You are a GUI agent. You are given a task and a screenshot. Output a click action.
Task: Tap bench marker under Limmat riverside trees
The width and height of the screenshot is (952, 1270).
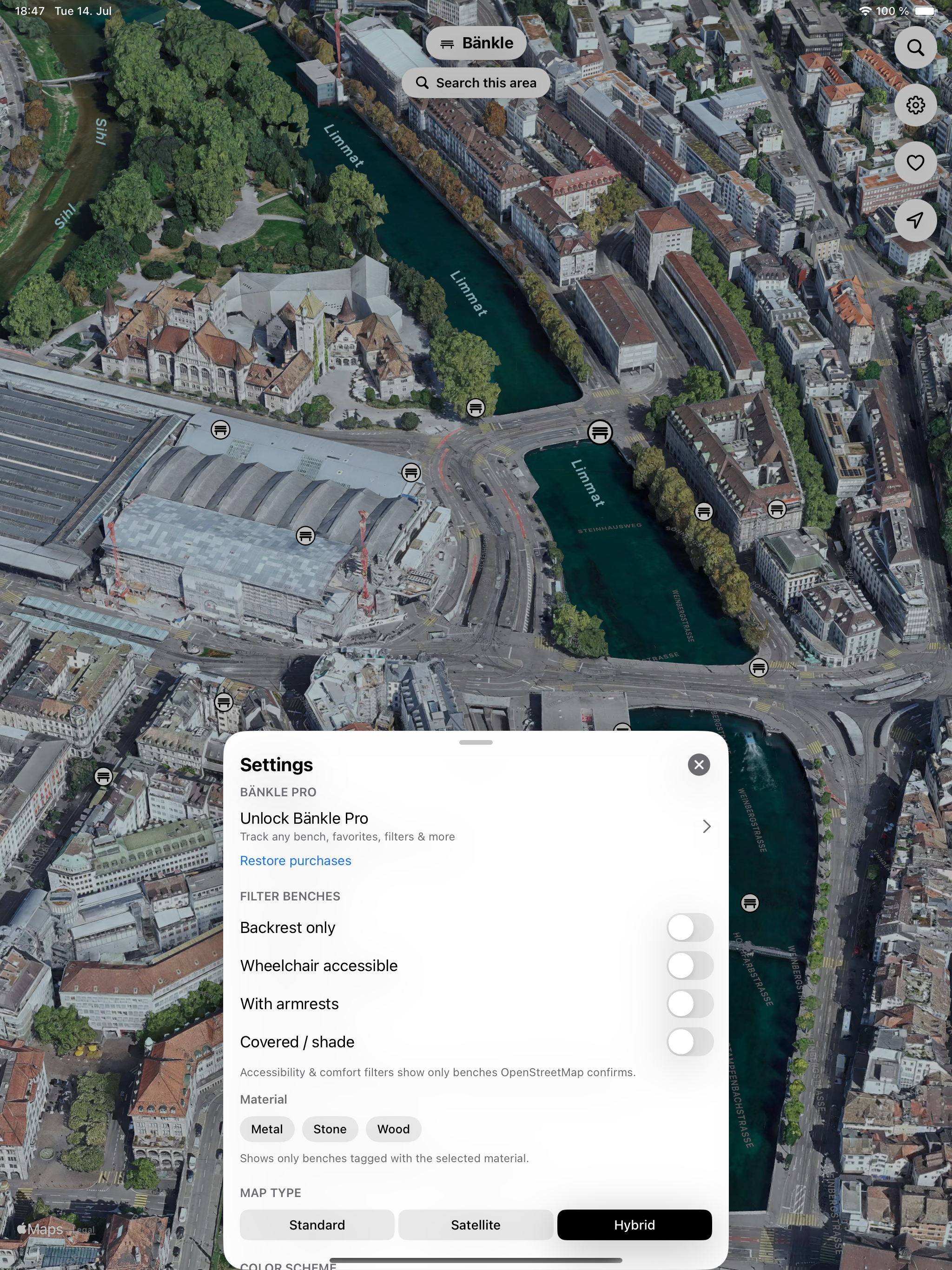704,511
